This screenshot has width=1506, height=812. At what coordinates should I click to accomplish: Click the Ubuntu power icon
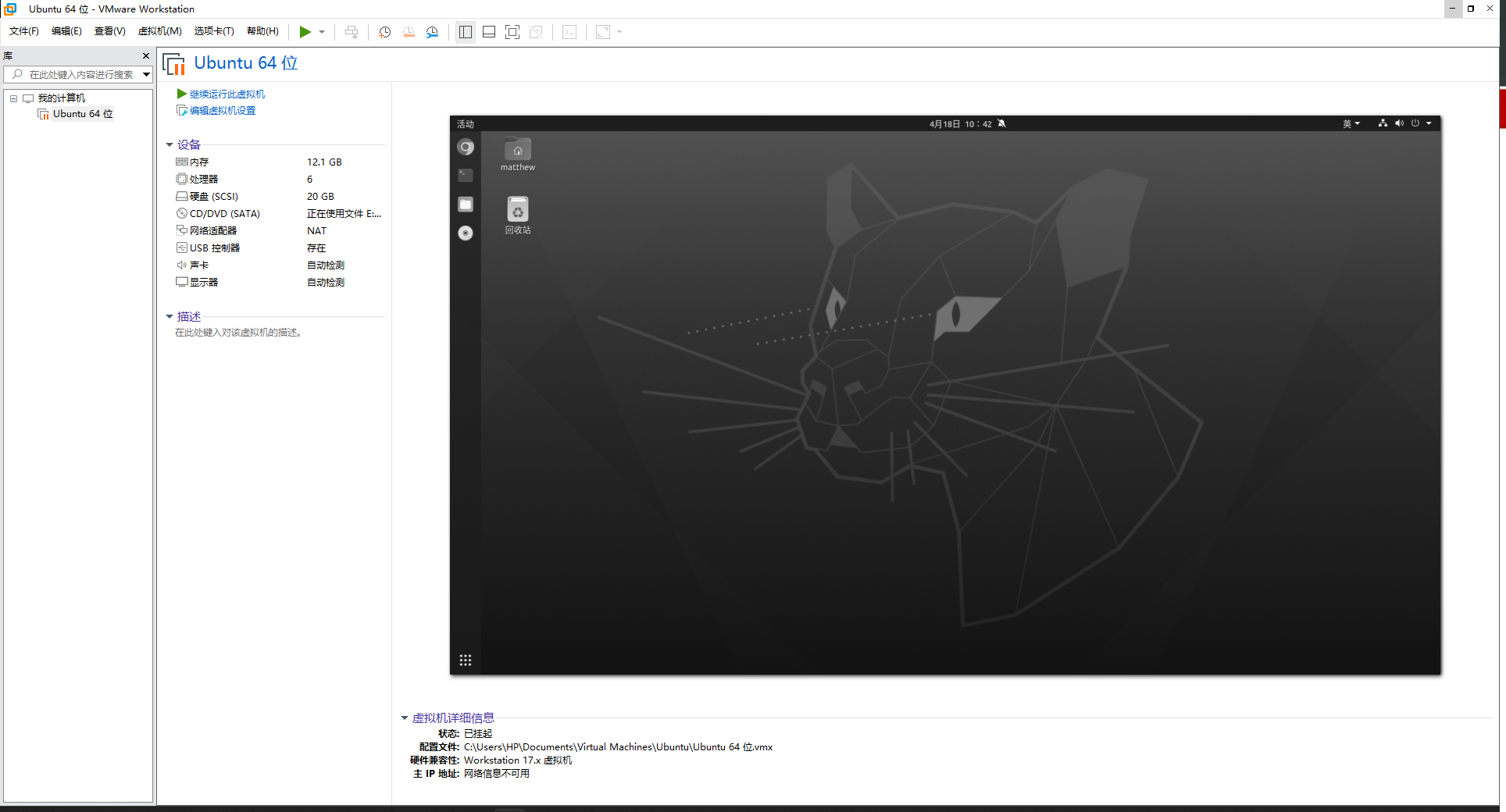1415,123
